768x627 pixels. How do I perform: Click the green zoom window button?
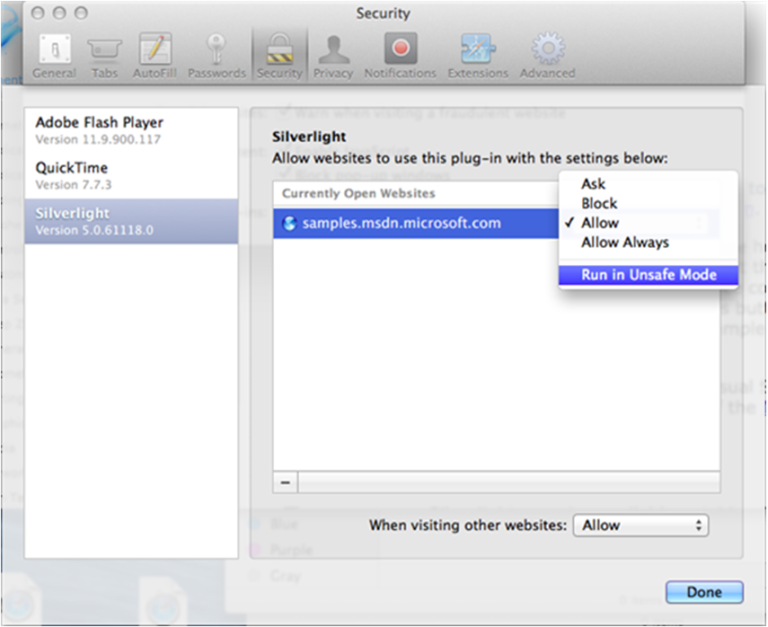point(81,13)
